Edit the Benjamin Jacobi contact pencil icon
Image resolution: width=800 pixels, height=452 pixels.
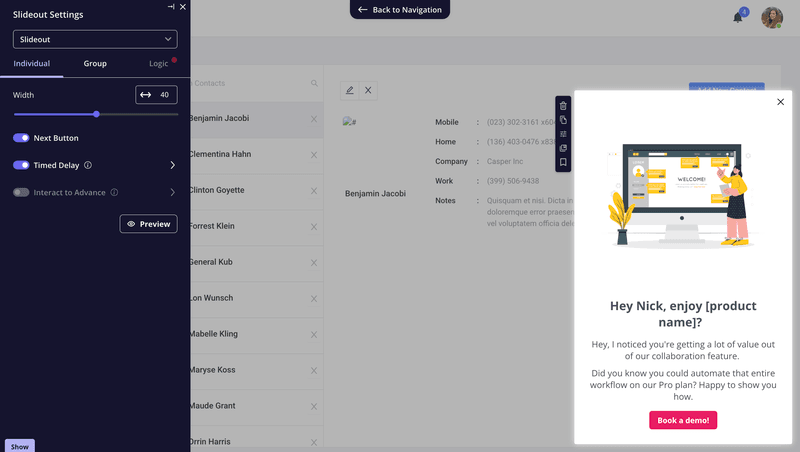pyautogui.click(x=349, y=90)
